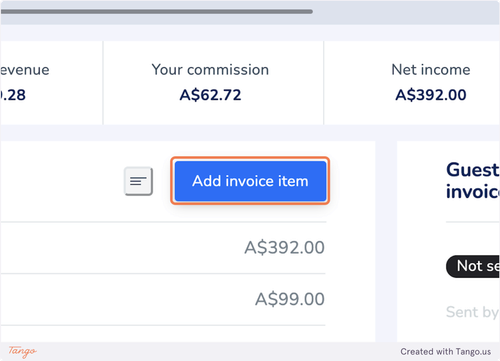500x361 pixels.
Task: Click the Add invoice item button
Action: click(x=250, y=181)
